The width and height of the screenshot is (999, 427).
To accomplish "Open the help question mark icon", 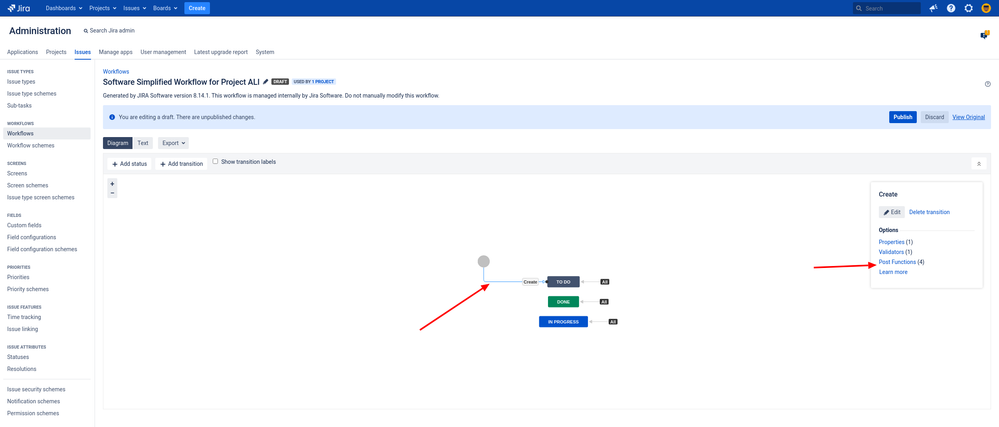I will tap(951, 8).
